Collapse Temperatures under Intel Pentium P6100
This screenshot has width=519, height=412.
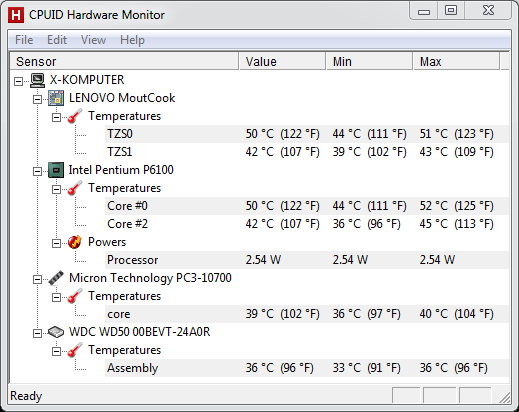pos(56,189)
